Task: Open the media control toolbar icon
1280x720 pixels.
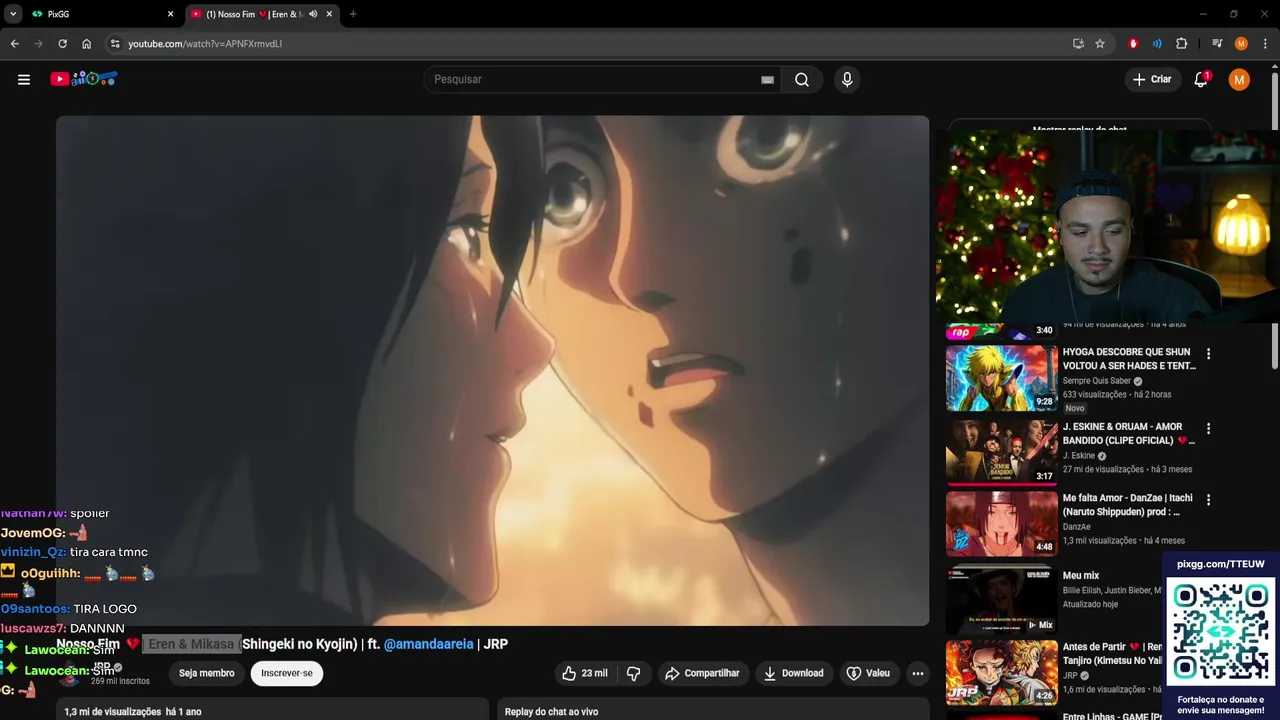Action: tap(1217, 44)
